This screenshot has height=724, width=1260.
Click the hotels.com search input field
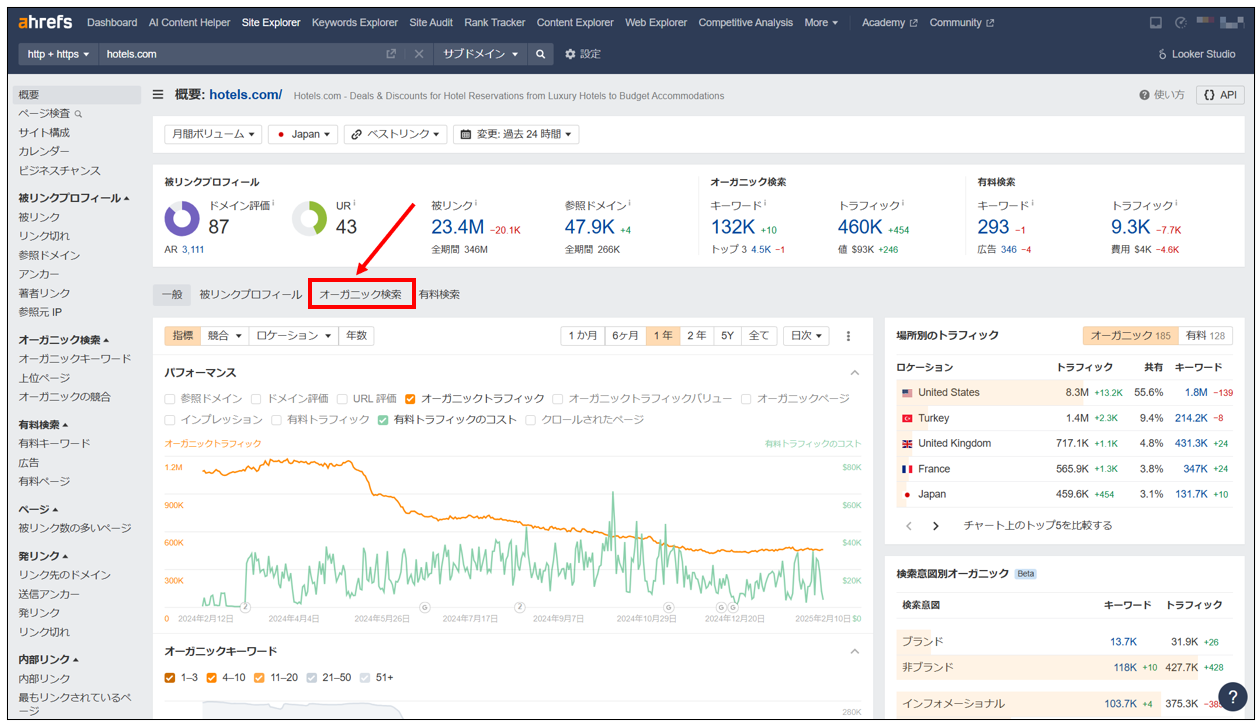[240, 54]
